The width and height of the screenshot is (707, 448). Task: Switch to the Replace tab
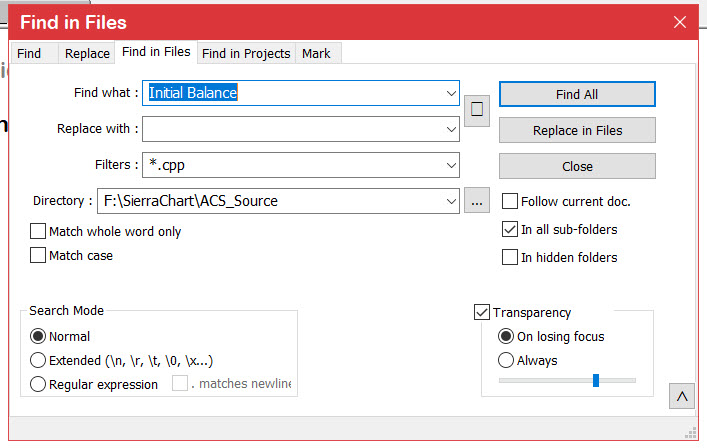[87, 53]
